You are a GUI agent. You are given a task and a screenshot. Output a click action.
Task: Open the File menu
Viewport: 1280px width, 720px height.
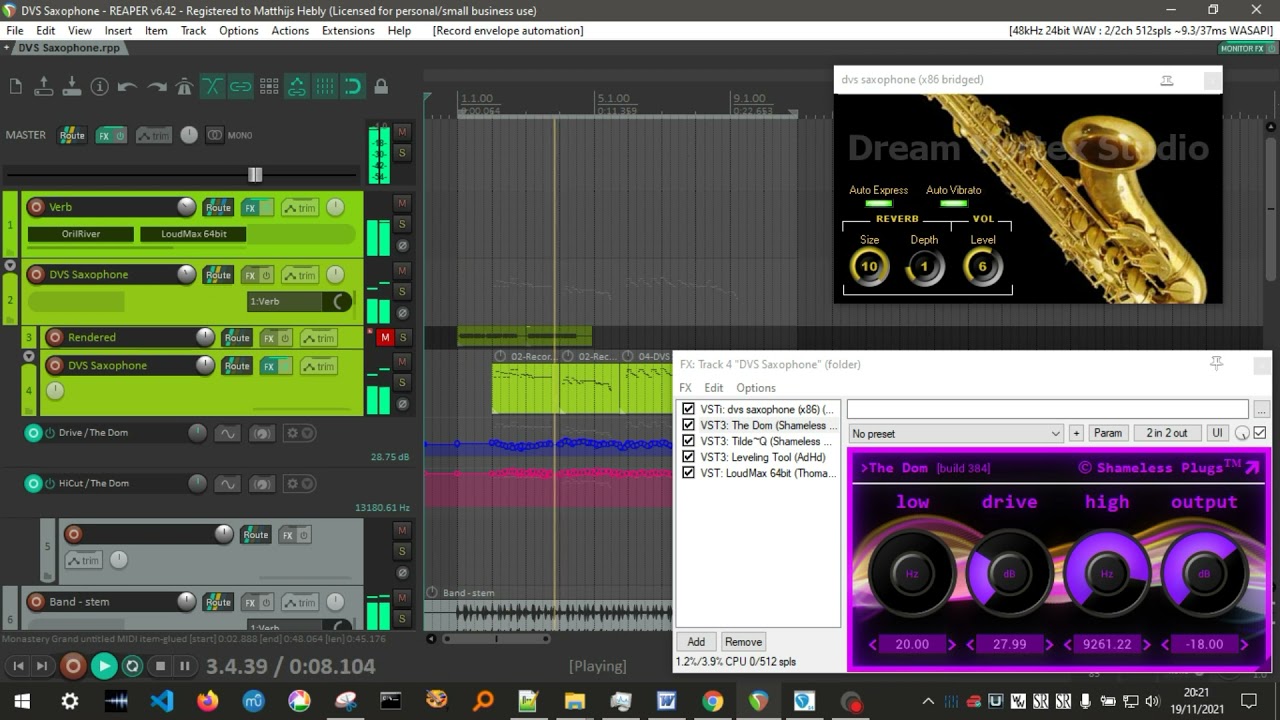(15, 31)
